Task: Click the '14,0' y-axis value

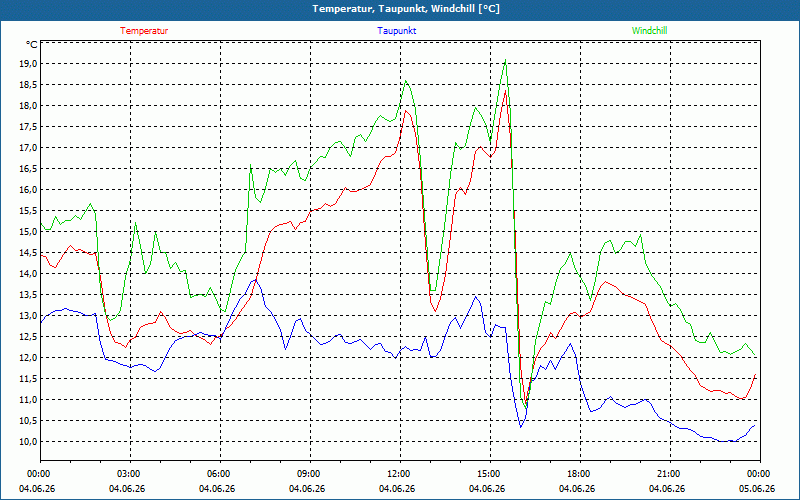Action: (28, 273)
